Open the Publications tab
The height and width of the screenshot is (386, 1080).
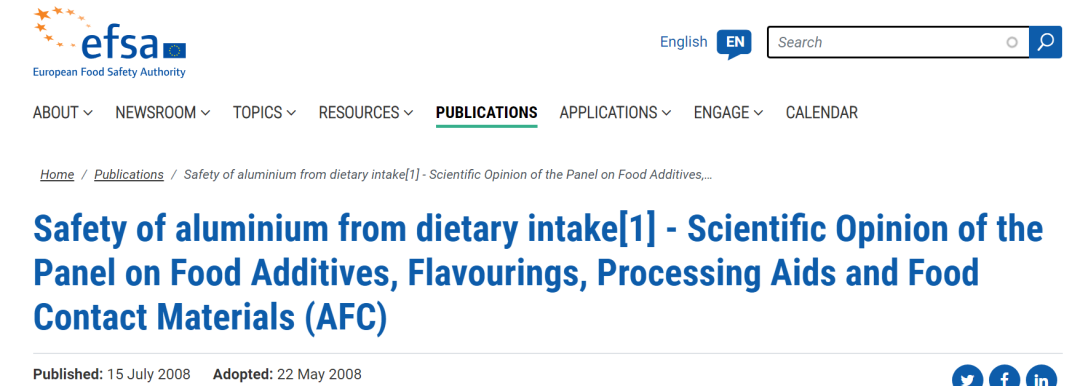point(486,112)
